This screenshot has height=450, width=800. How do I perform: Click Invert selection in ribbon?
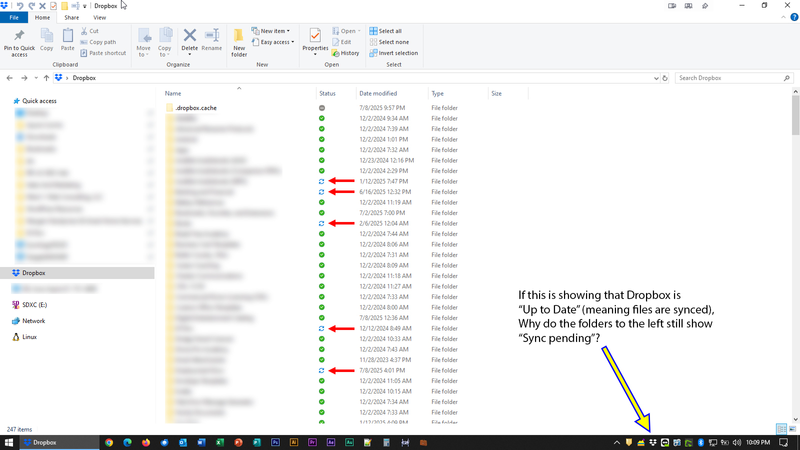tap(393, 53)
